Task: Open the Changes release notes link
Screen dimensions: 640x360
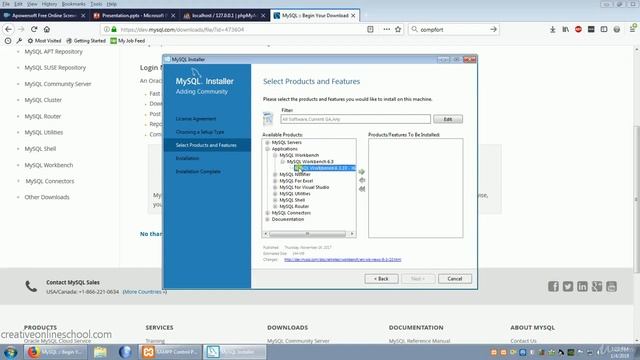Action: point(342,260)
